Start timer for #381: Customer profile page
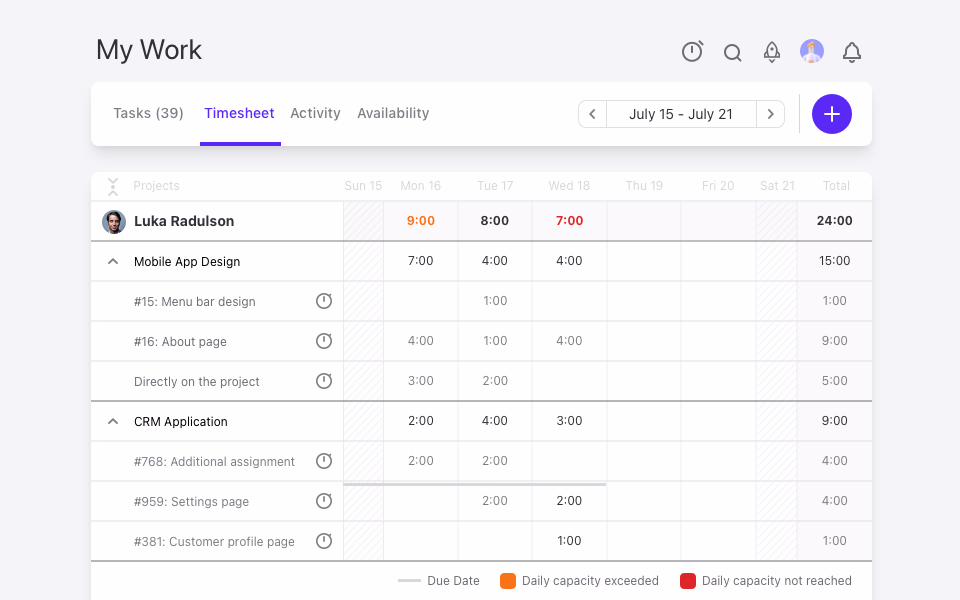The image size is (960, 600). pos(324,541)
